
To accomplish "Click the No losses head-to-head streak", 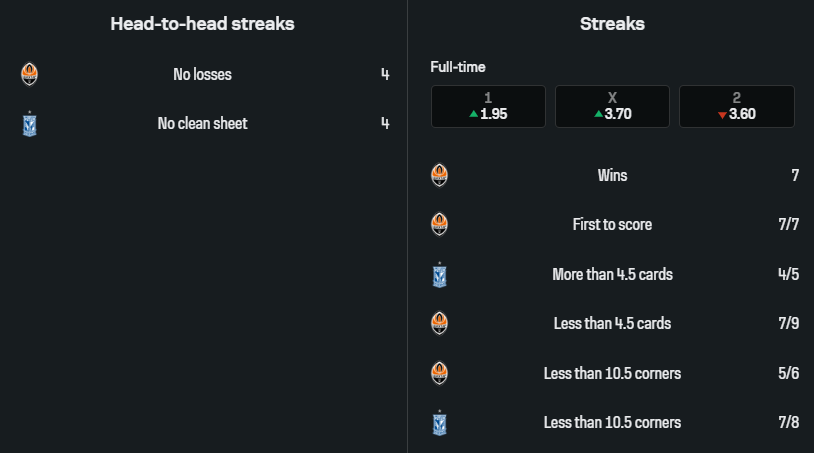I will [202, 74].
